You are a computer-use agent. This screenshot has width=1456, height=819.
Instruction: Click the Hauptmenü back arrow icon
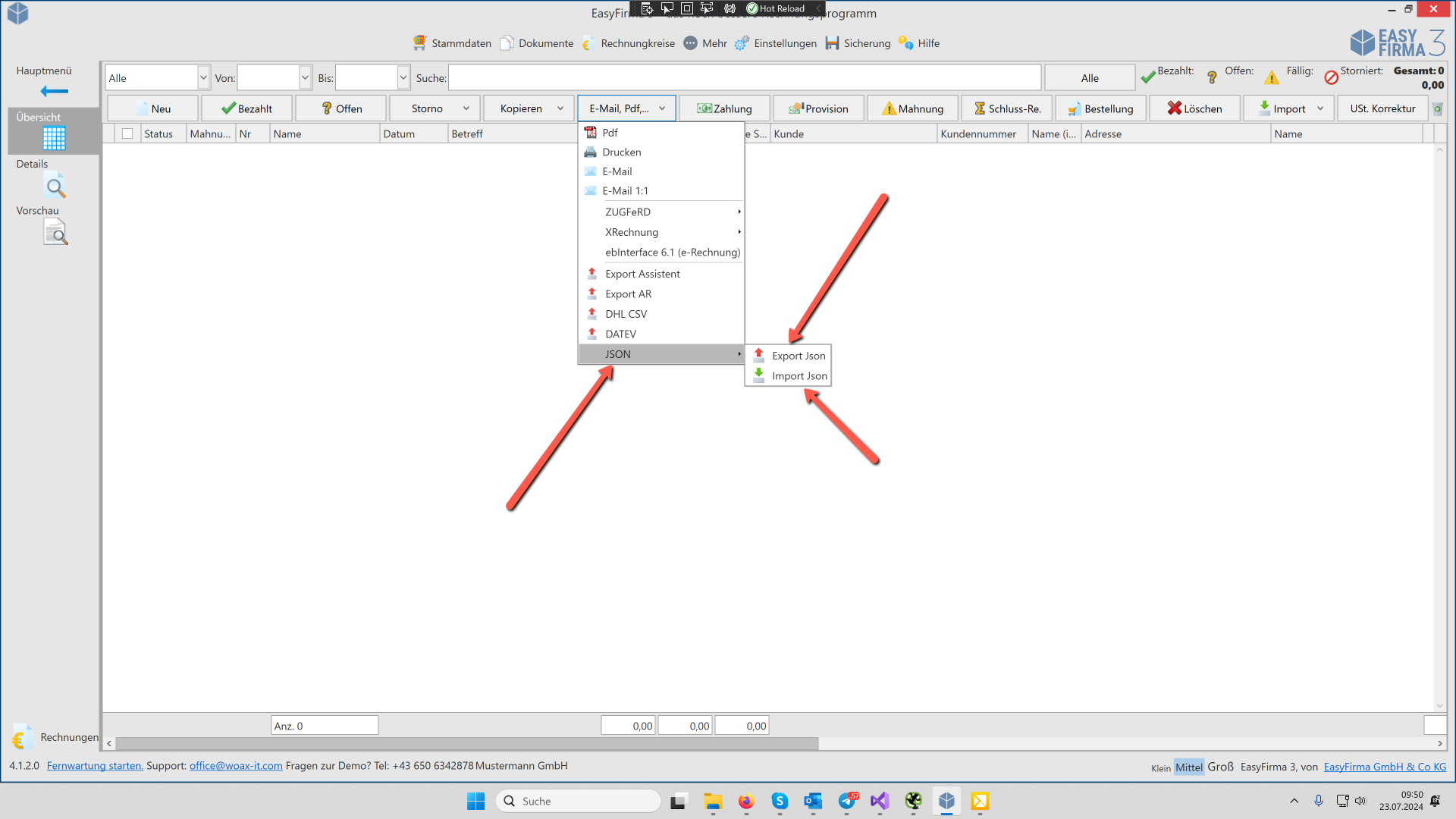[54, 91]
